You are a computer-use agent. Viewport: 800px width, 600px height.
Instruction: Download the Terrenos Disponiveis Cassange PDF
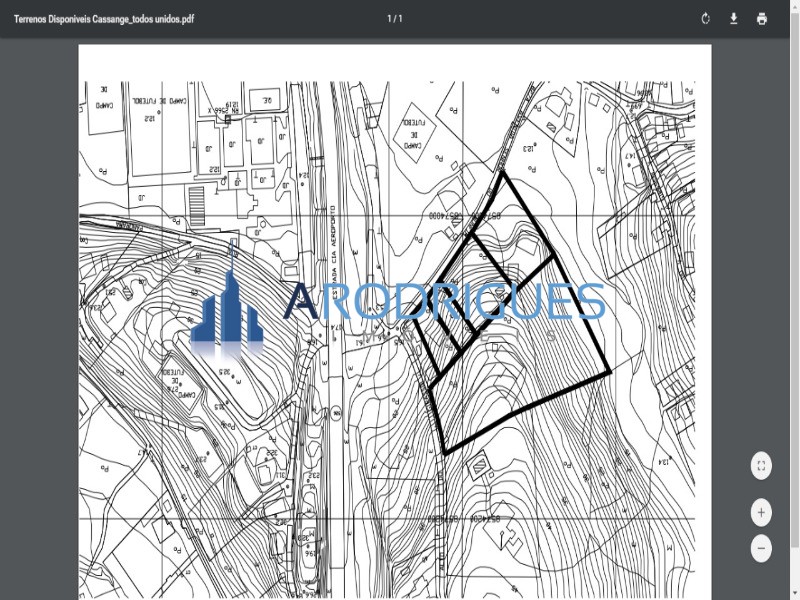(733, 19)
